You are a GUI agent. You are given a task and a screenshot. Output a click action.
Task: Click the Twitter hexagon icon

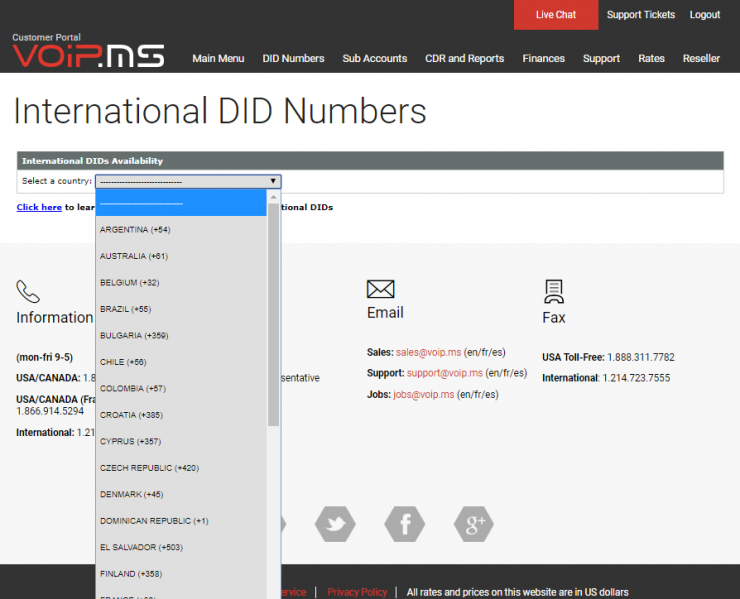(335, 524)
